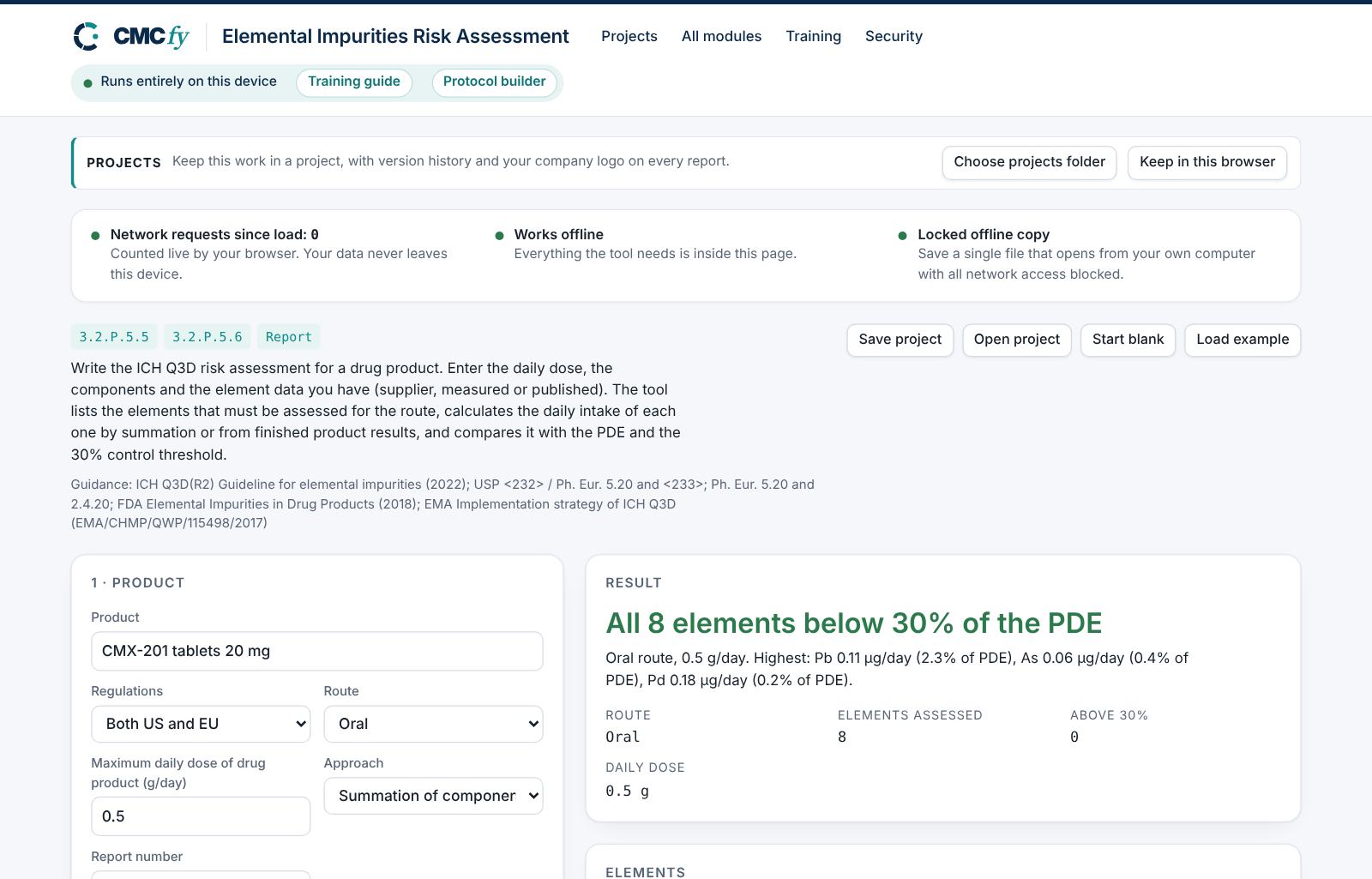Click the 'Locked offline copy' heading
The width and height of the screenshot is (1372, 879).
tap(984, 234)
